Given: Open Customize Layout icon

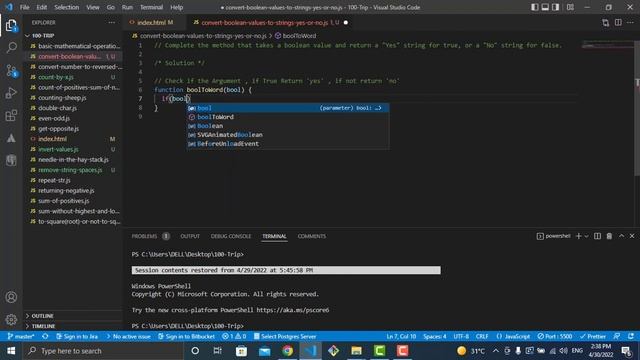Looking at the screenshot, I should coord(570,7).
